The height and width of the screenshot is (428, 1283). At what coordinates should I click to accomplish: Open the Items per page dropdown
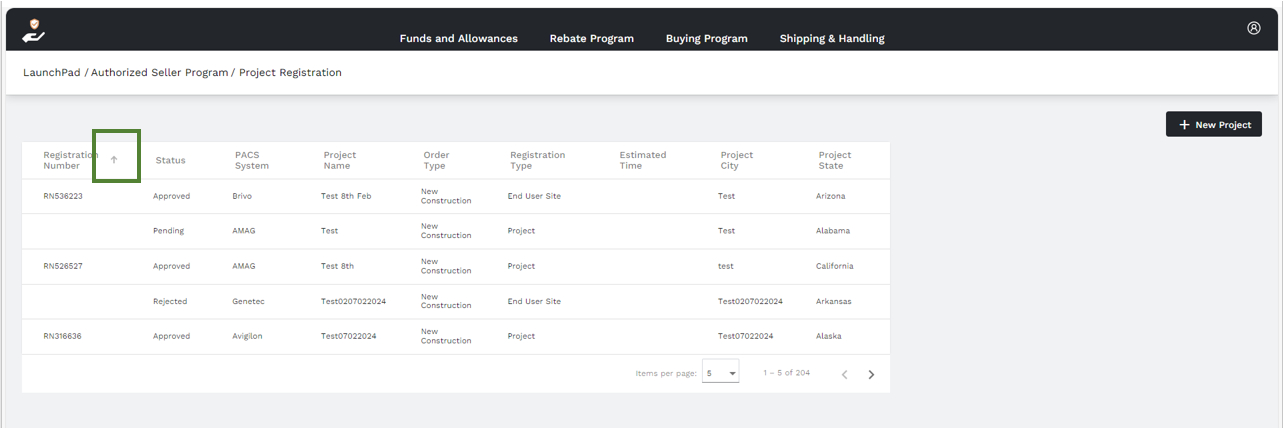(721, 373)
